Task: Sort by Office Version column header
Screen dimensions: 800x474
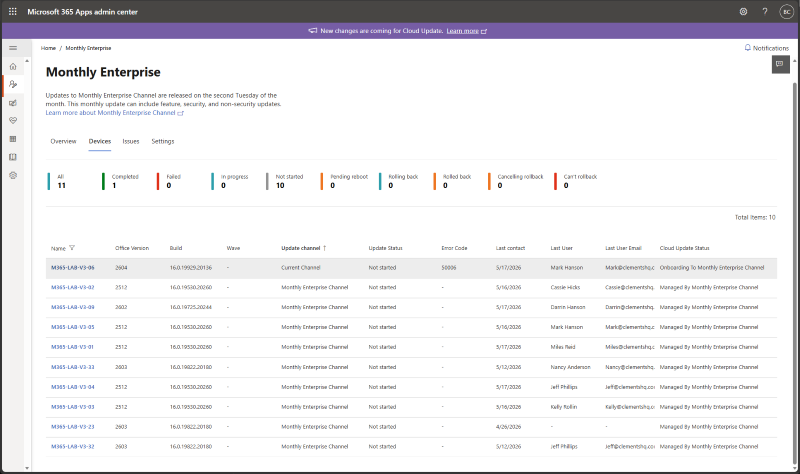Action: click(x=132, y=248)
